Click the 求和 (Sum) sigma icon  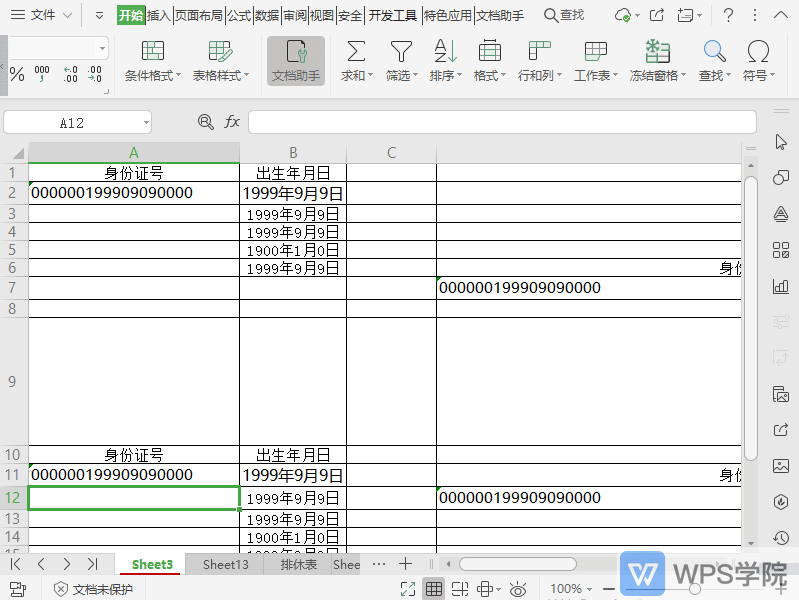click(355, 52)
